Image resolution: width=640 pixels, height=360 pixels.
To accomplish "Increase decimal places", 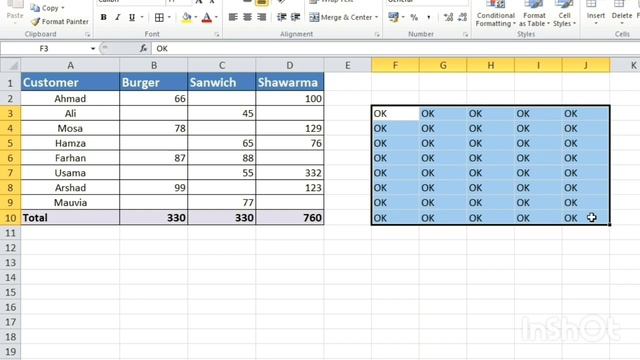I will [448, 17].
